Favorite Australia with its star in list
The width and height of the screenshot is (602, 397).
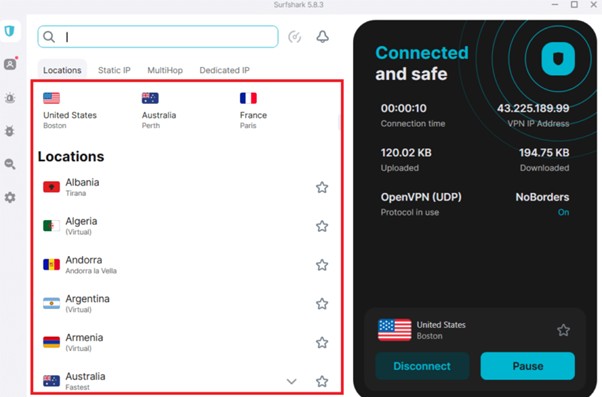(x=322, y=381)
